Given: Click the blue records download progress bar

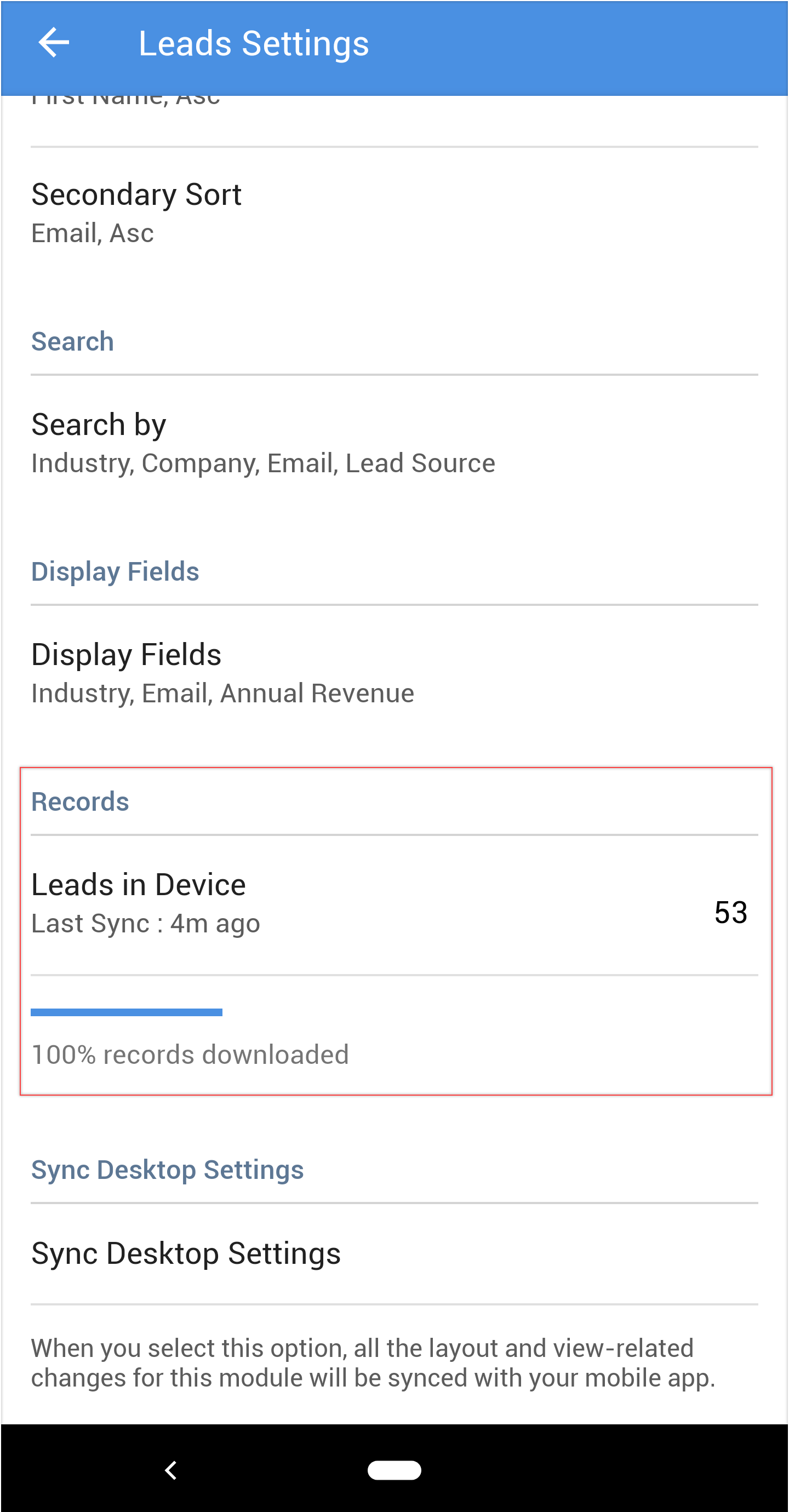Looking at the screenshot, I should (x=126, y=1012).
